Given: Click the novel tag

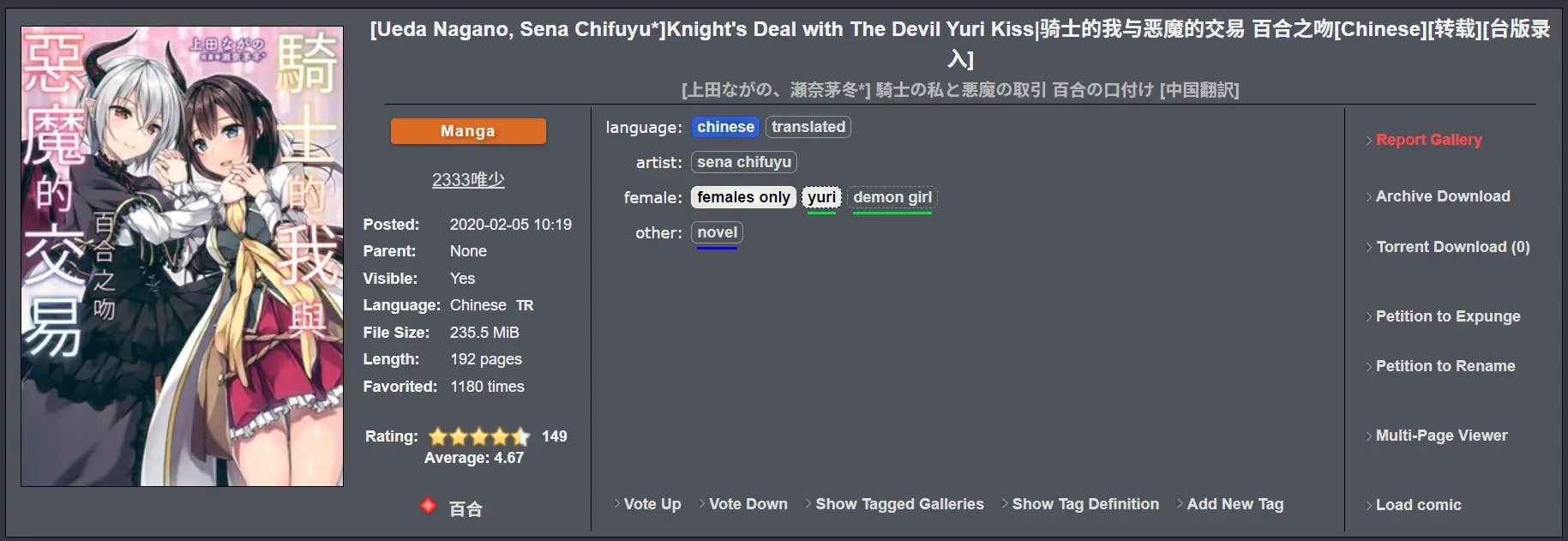Looking at the screenshot, I should 717,232.
